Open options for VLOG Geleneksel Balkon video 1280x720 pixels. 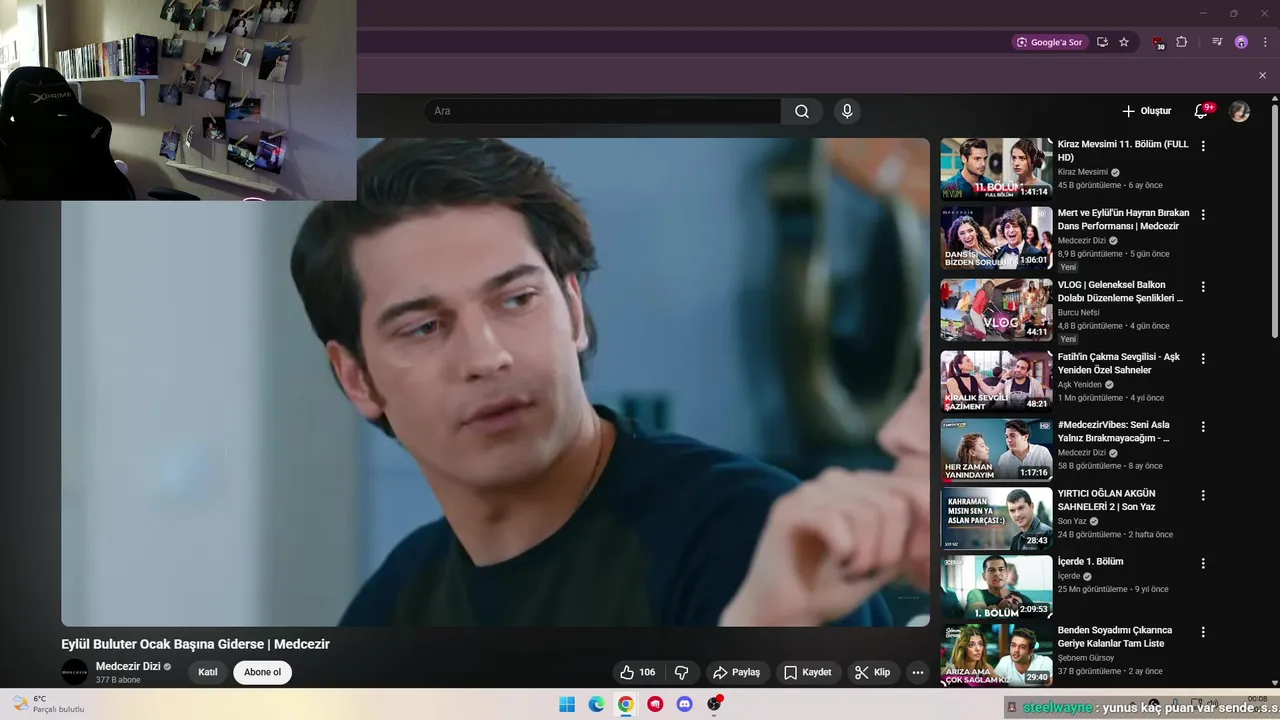click(x=1203, y=286)
